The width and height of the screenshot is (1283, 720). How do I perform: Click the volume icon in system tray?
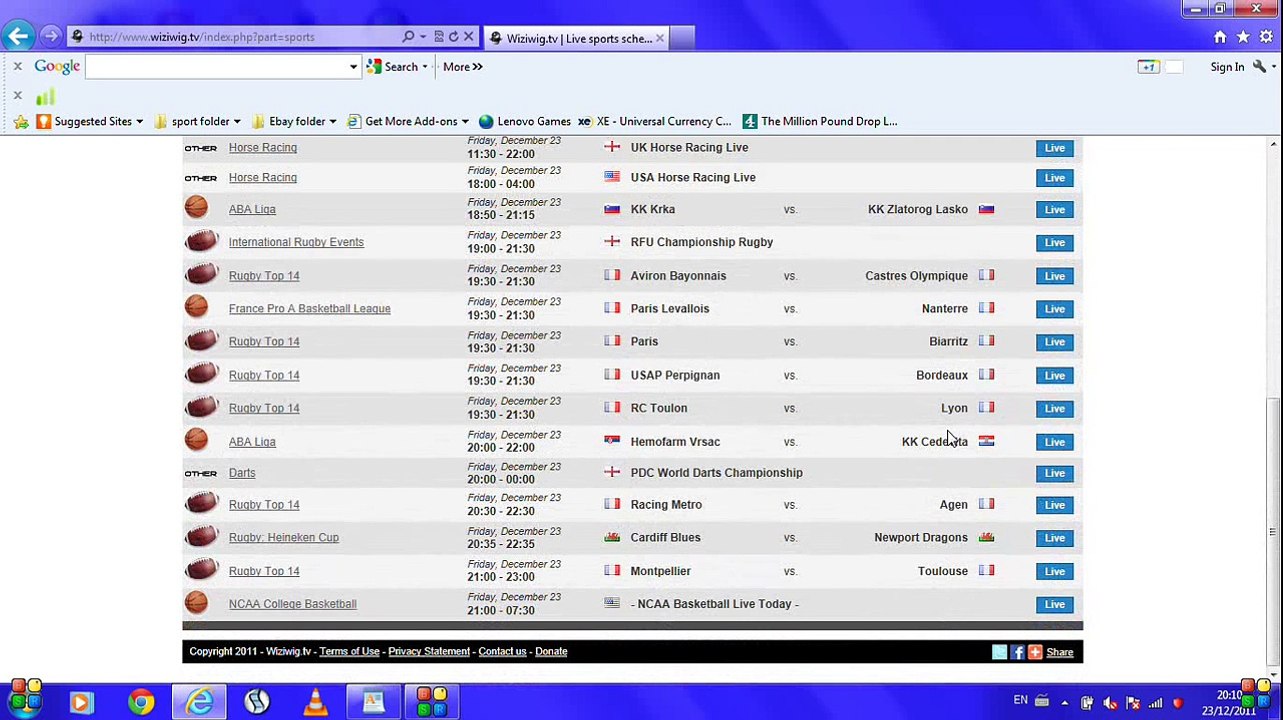point(1110,703)
